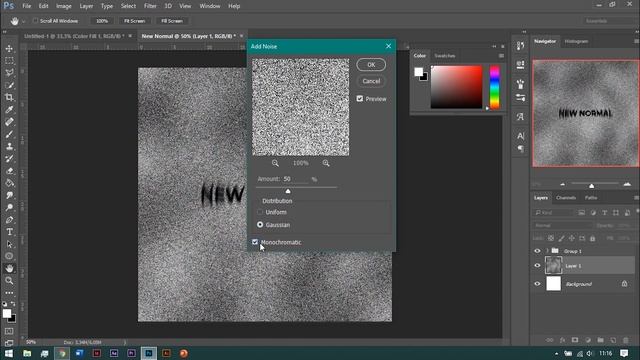Hide Layer 1 visibility

537,266
